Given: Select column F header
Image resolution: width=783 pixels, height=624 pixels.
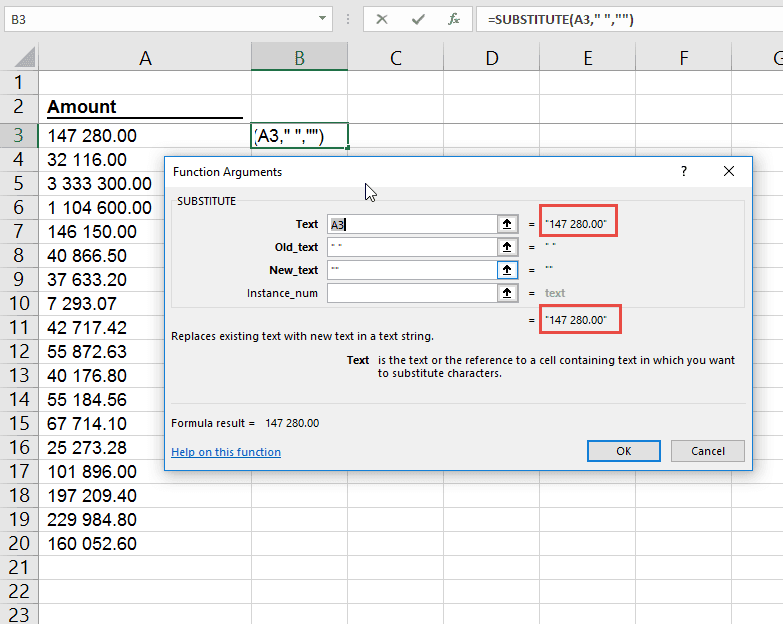Looking at the screenshot, I should (683, 58).
